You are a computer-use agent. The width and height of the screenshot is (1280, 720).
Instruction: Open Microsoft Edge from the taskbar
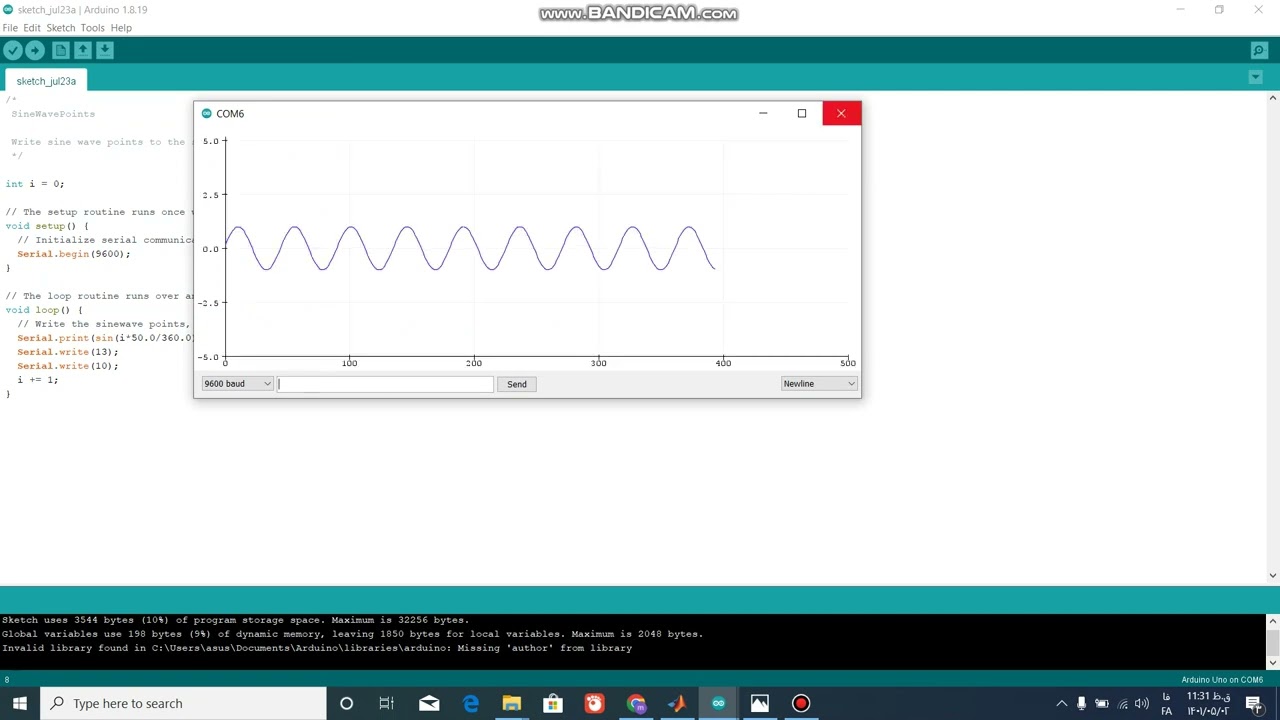coord(470,704)
